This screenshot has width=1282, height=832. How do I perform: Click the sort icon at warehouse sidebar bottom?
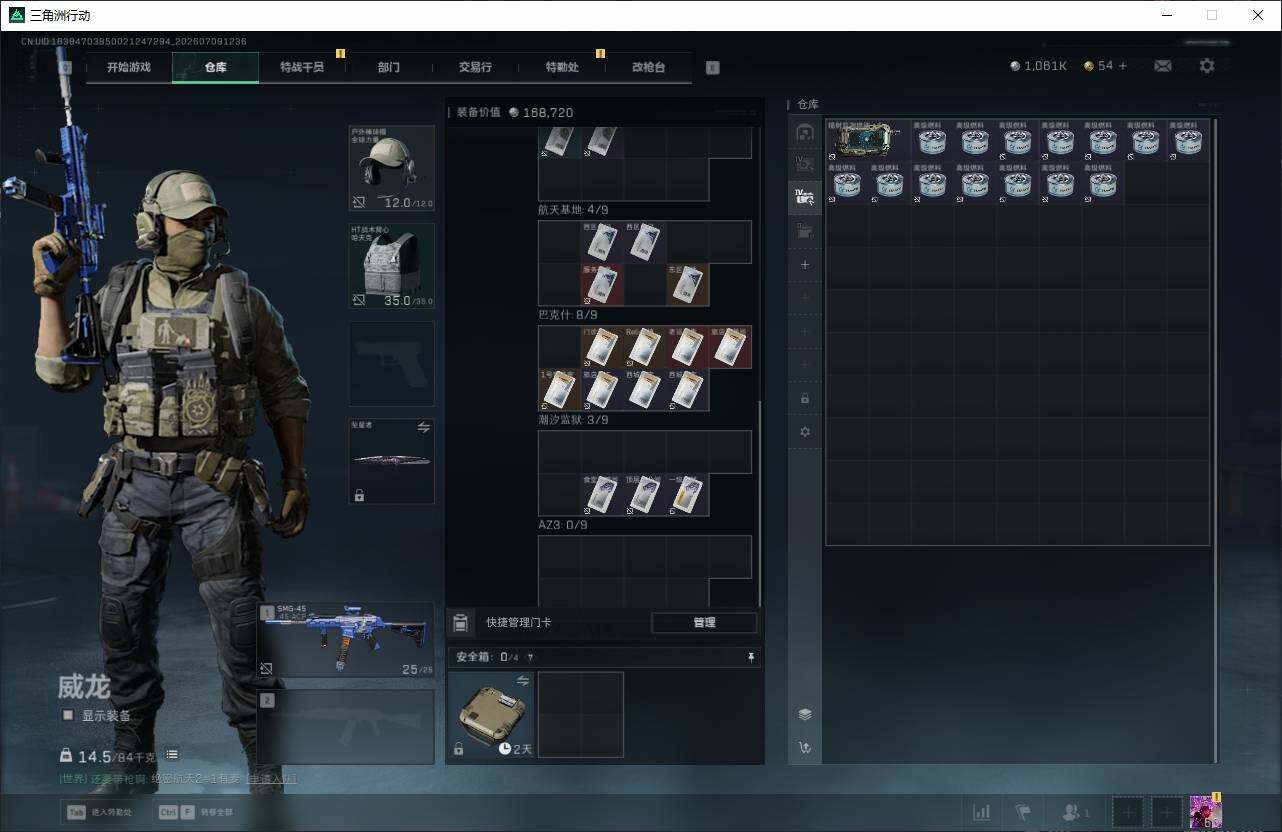[805, 747]
